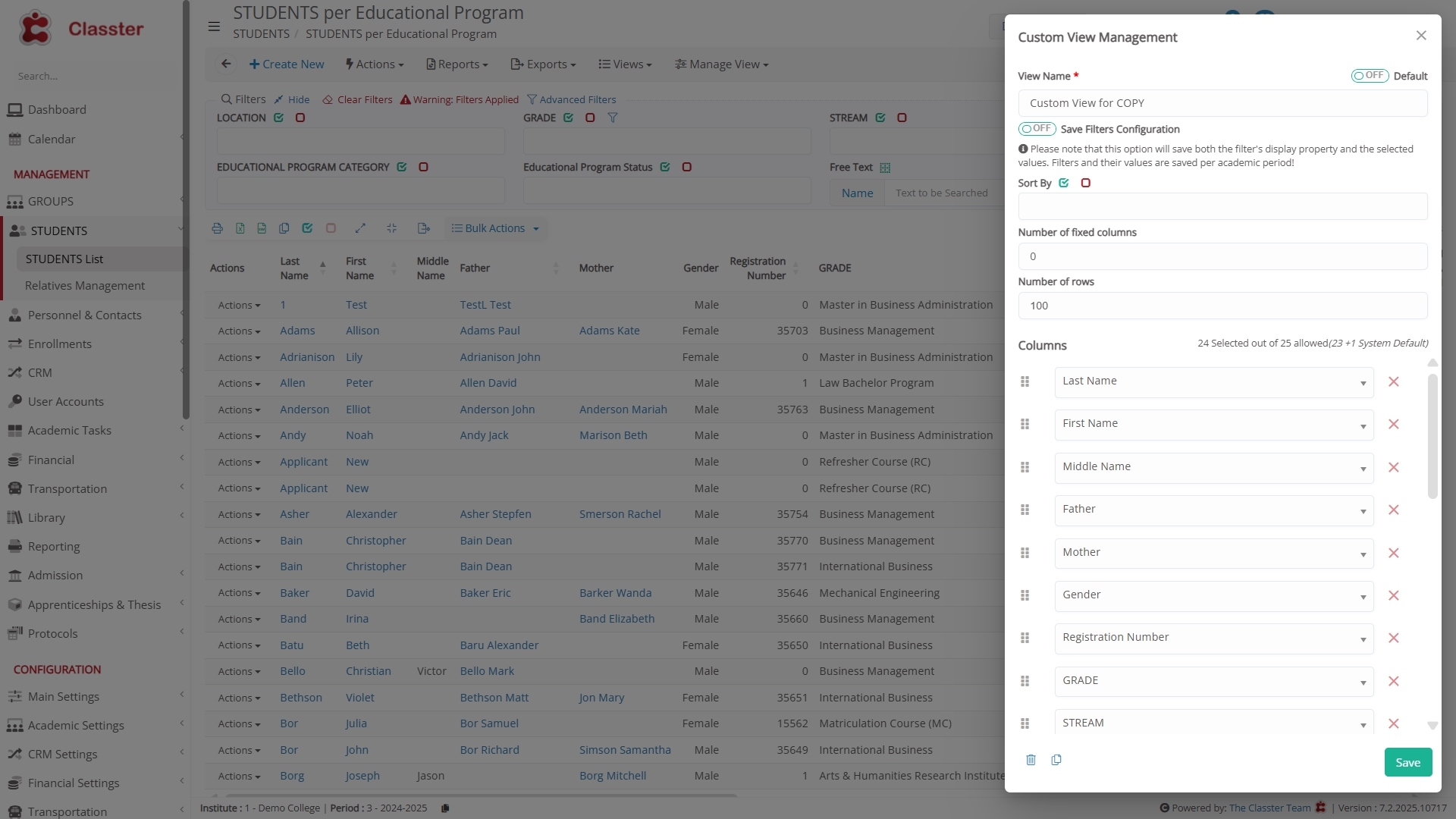Image resolution: width=1456 pixels, height=819 pixels.
Task: Save the custom view
Action: tap(1407, 762)
